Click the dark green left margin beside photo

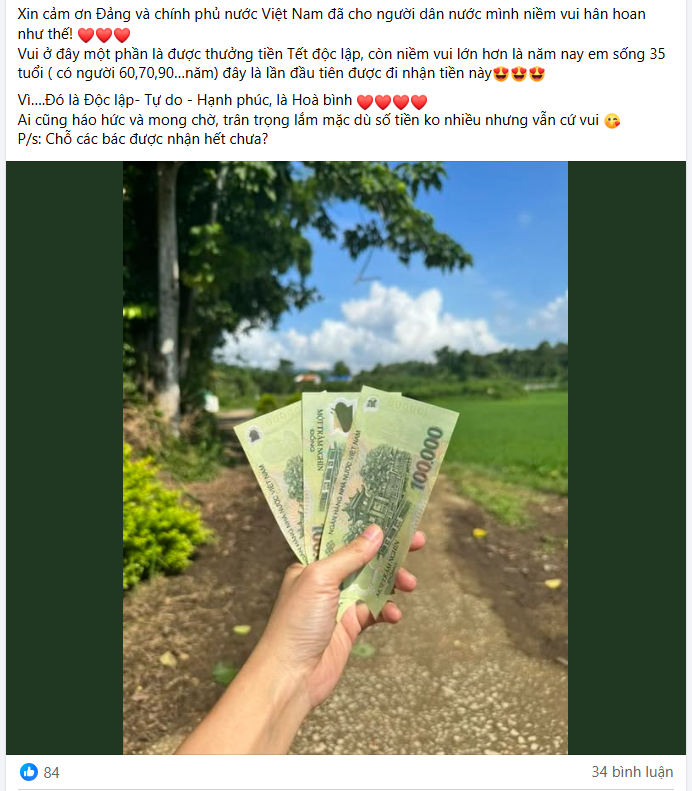pyautogui.click(x=65, y=458)
